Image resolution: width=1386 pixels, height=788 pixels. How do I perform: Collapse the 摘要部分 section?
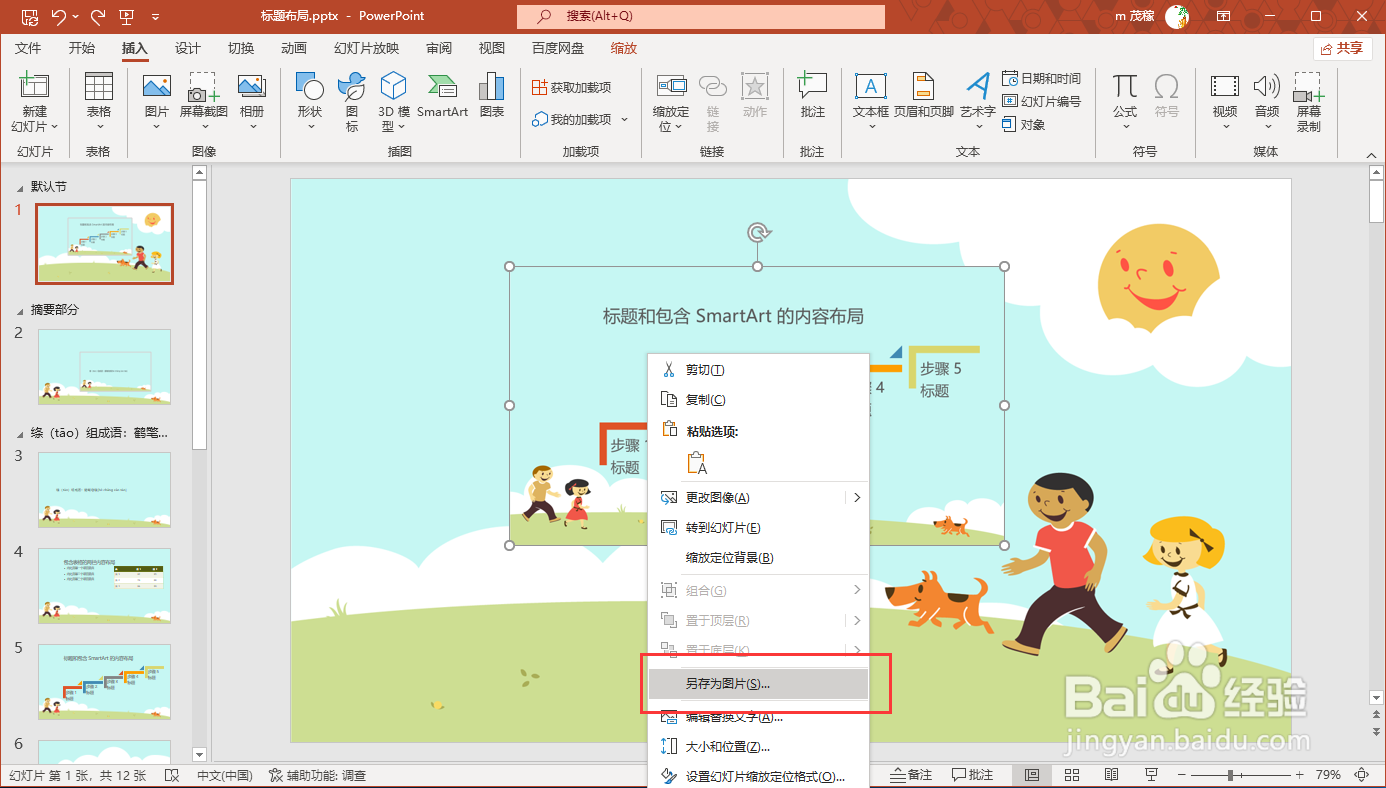pos(21,310)
